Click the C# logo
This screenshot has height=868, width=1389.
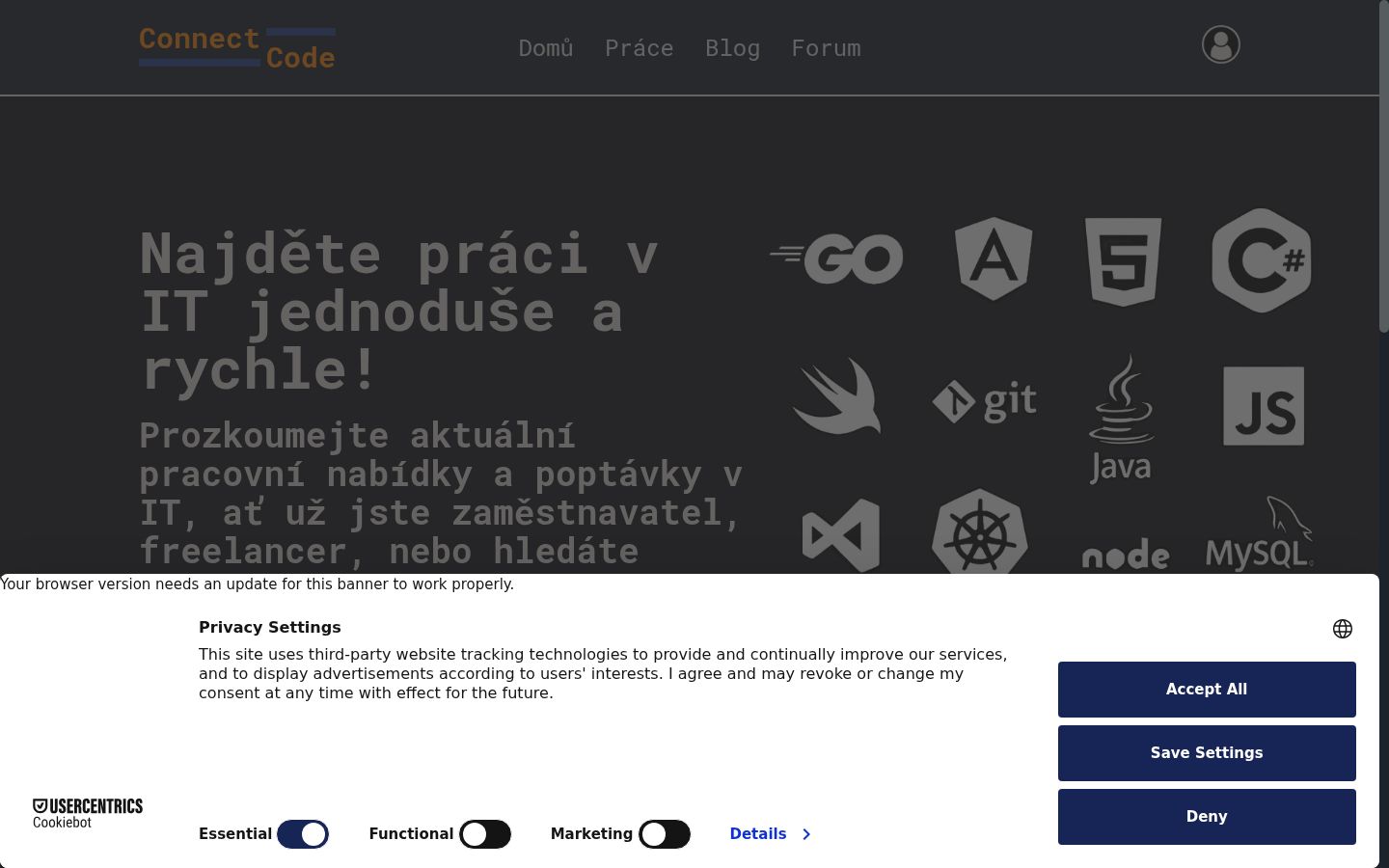click(1262, 260)
